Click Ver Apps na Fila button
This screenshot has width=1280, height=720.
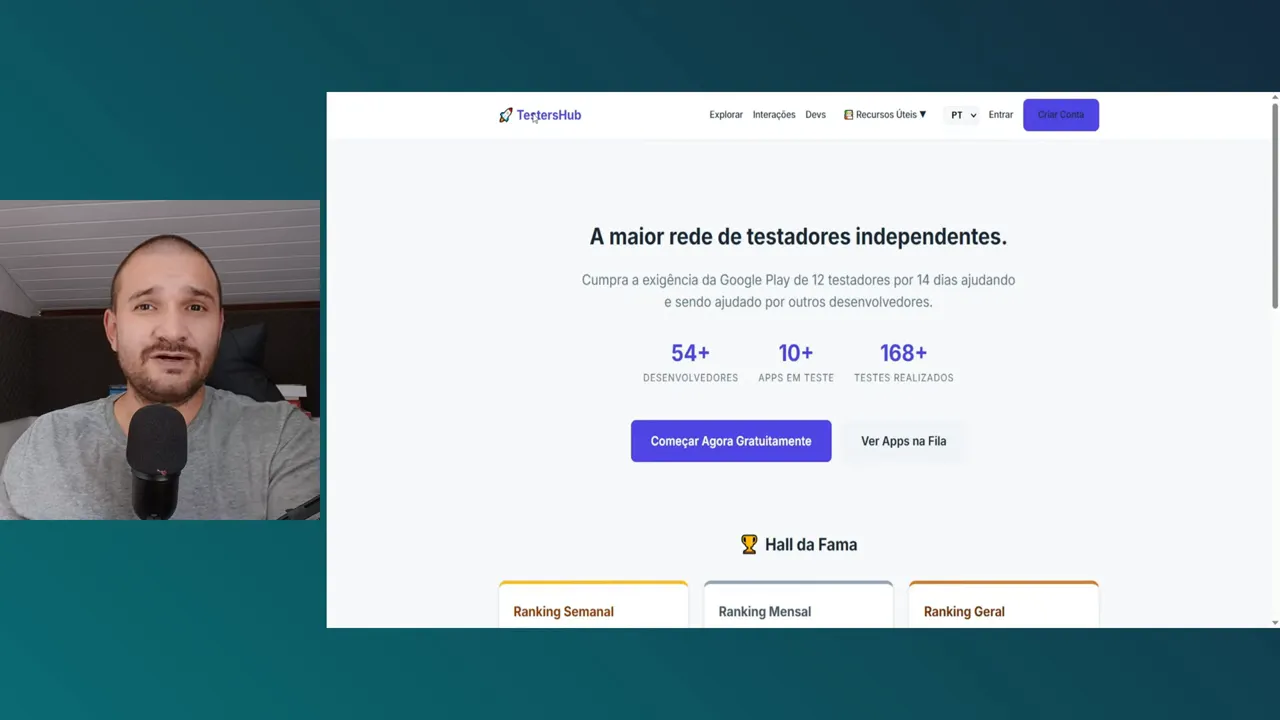[904, 441]
